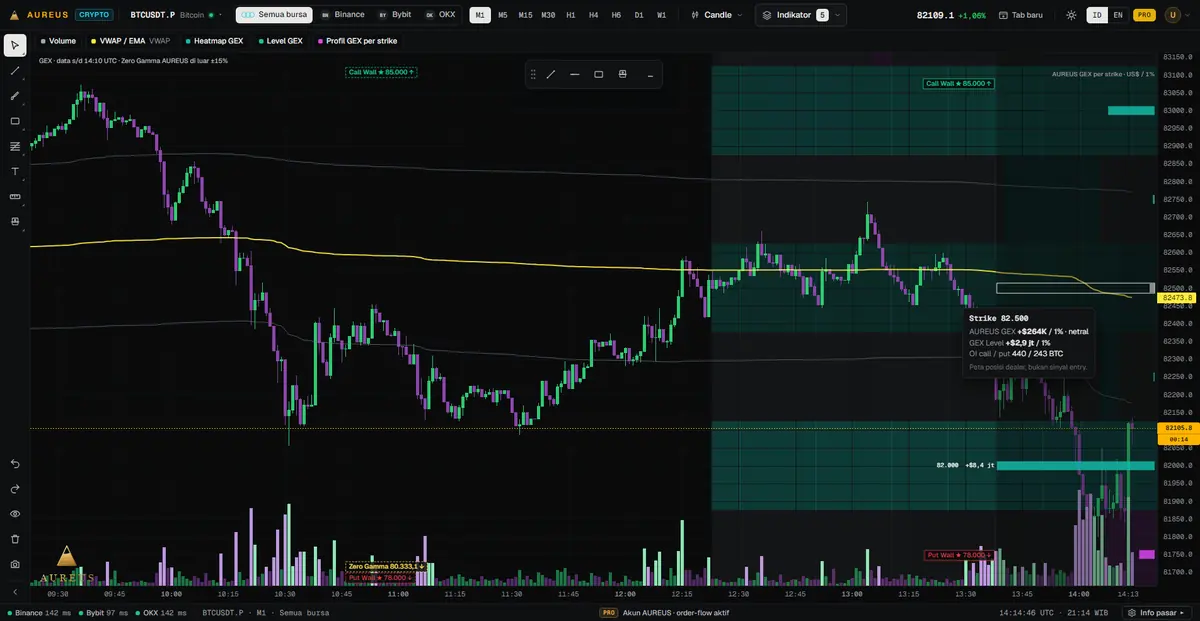
Task: Filter to OKX exchange
Action: 440,15
